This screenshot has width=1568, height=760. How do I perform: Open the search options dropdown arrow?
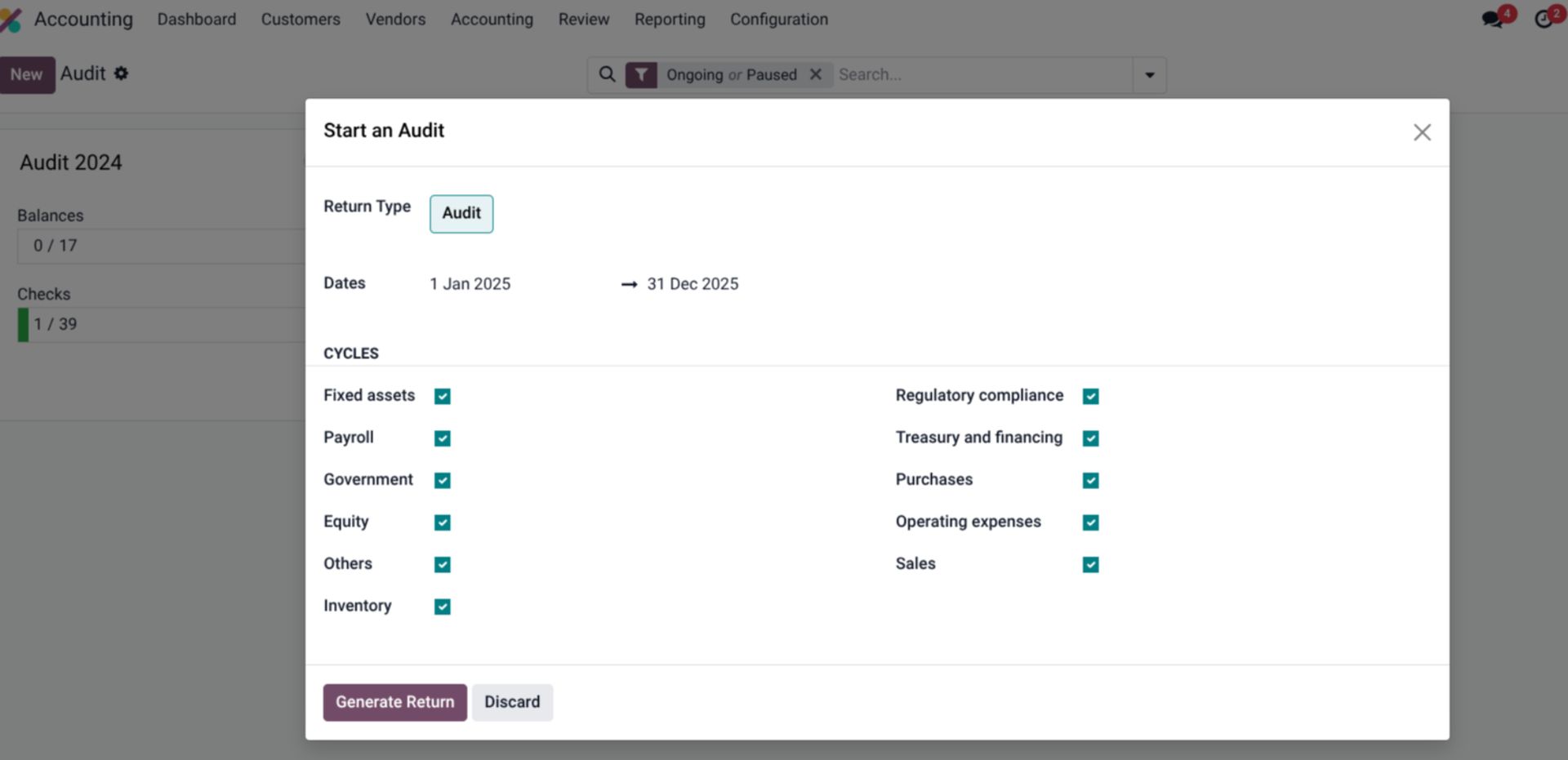click(x=1149, y=74)
